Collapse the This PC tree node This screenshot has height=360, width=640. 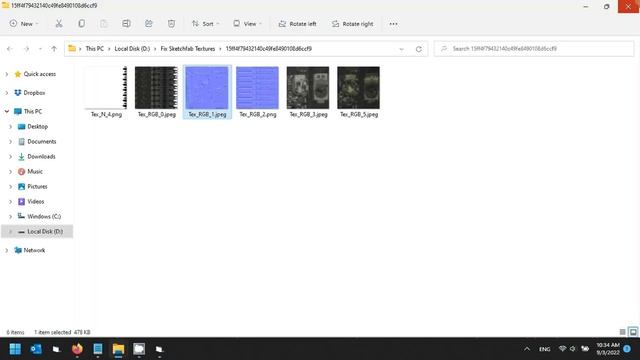pyautogui.click(x=7, y=111)
